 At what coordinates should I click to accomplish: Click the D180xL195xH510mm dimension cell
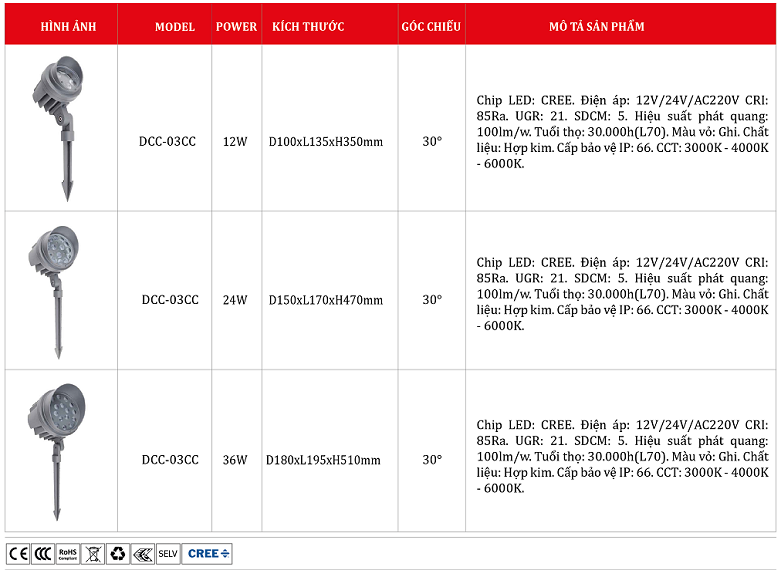323,460
